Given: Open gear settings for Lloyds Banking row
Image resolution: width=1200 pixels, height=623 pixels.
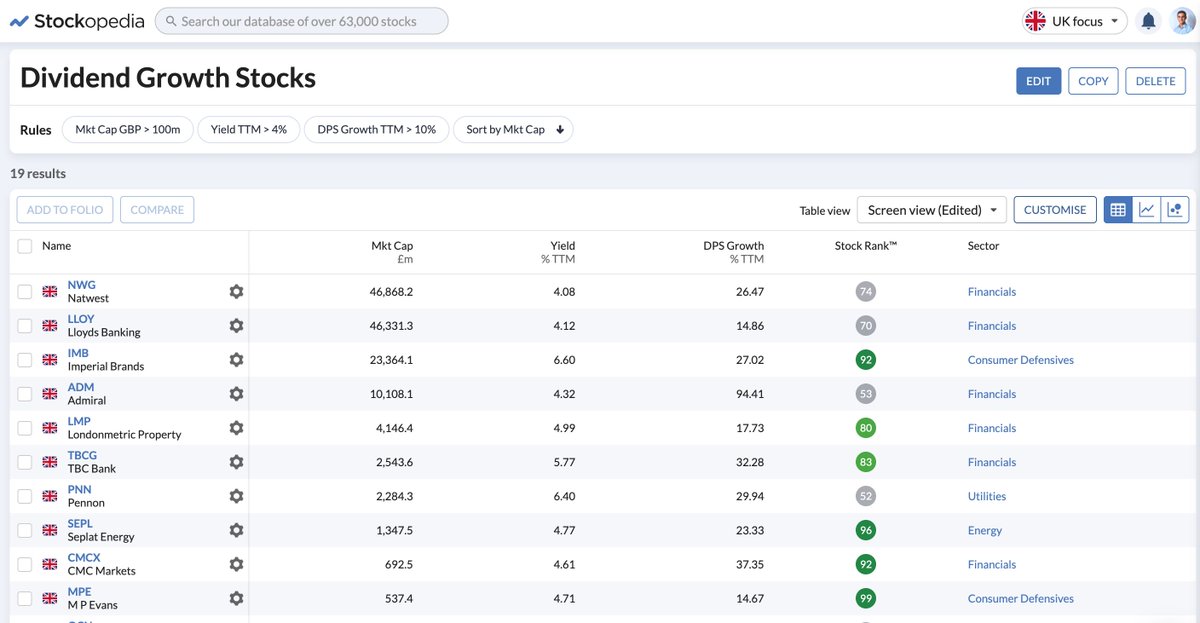Looking at the screenshot, I should pos(236,326).
